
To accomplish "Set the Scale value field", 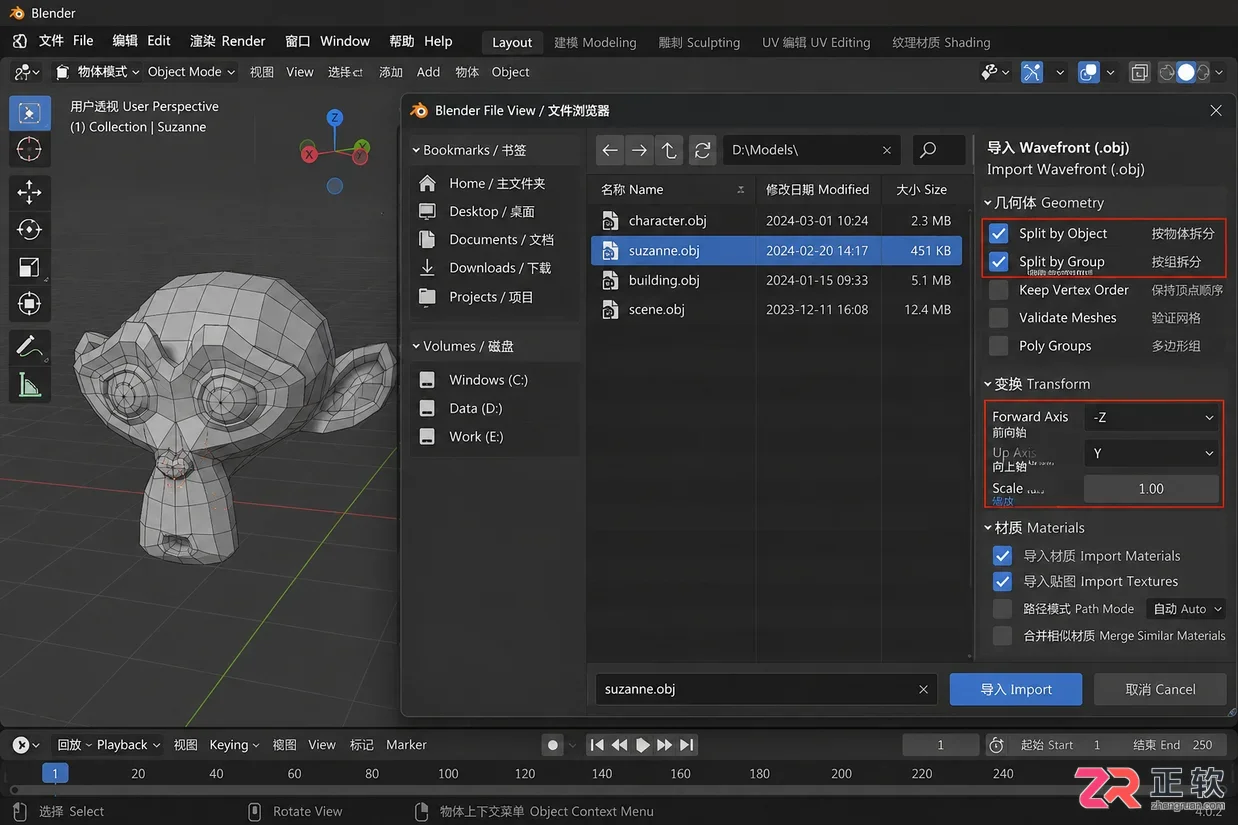I will pyautogui.click(x=1152, y=489).
